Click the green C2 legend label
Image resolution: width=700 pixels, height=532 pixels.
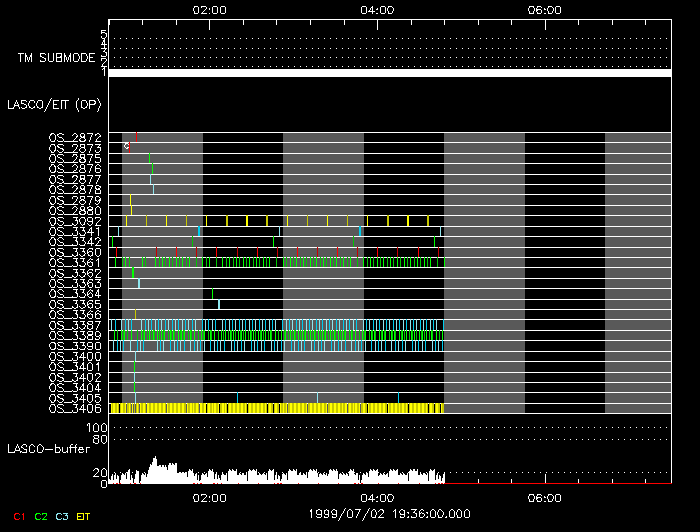[x=40, y=516]
